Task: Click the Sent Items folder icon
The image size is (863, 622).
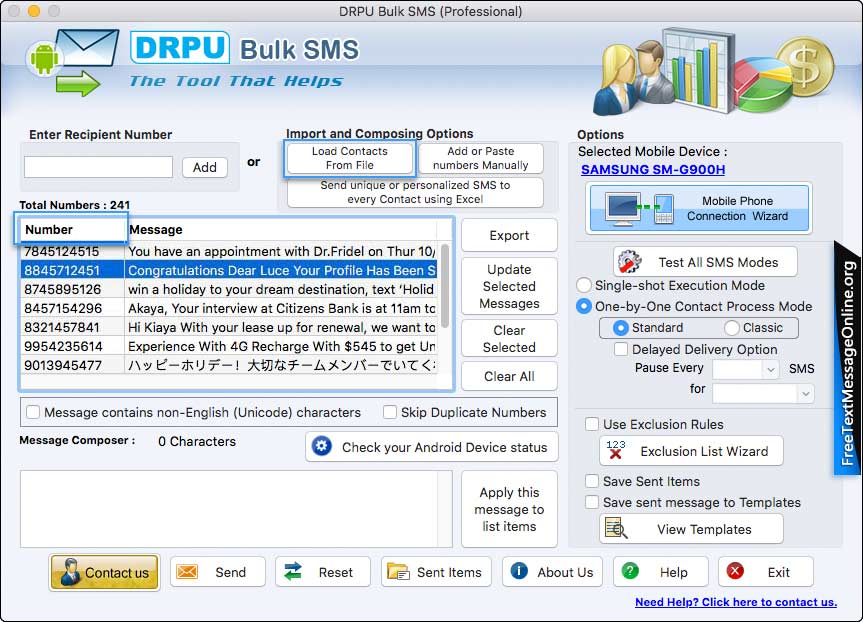Action: coord(398,572)
